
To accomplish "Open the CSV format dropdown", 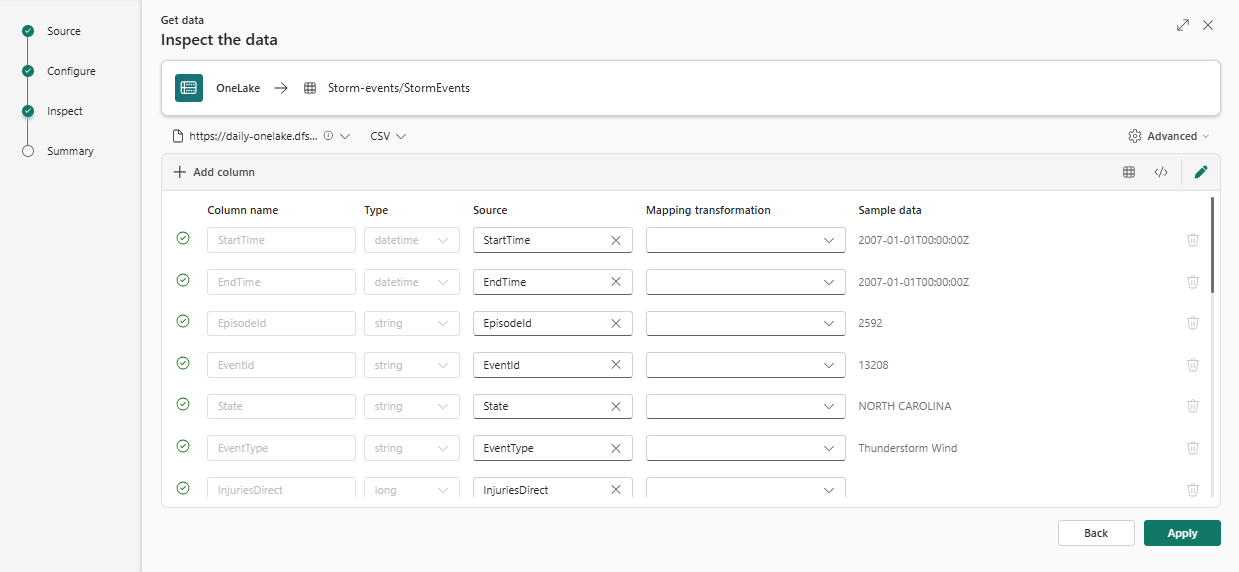I will pyautogui.click(x=388, y=136).
